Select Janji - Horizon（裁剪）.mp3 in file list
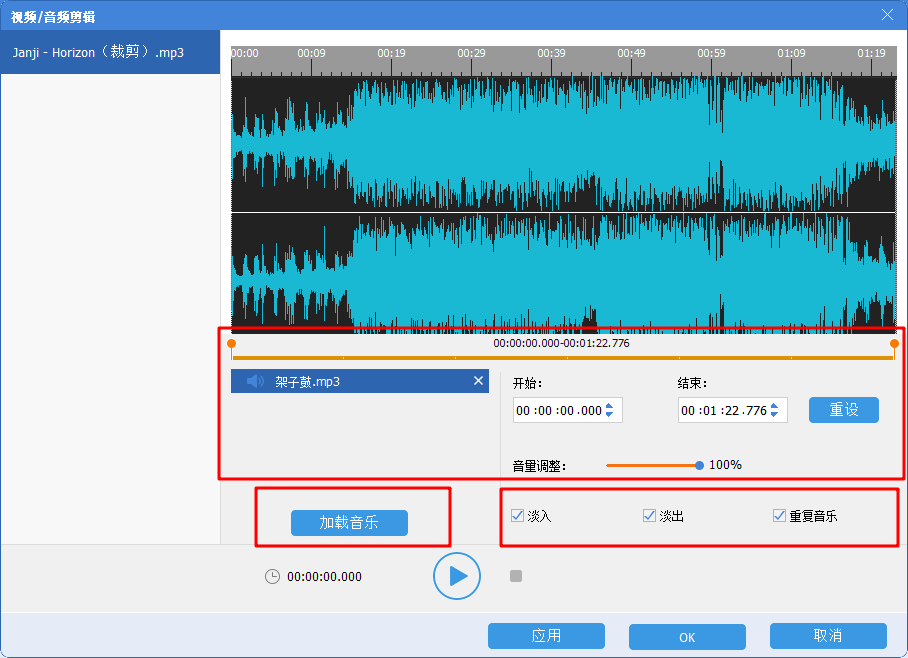Screen dimensions: 908x658 point(110,52)
